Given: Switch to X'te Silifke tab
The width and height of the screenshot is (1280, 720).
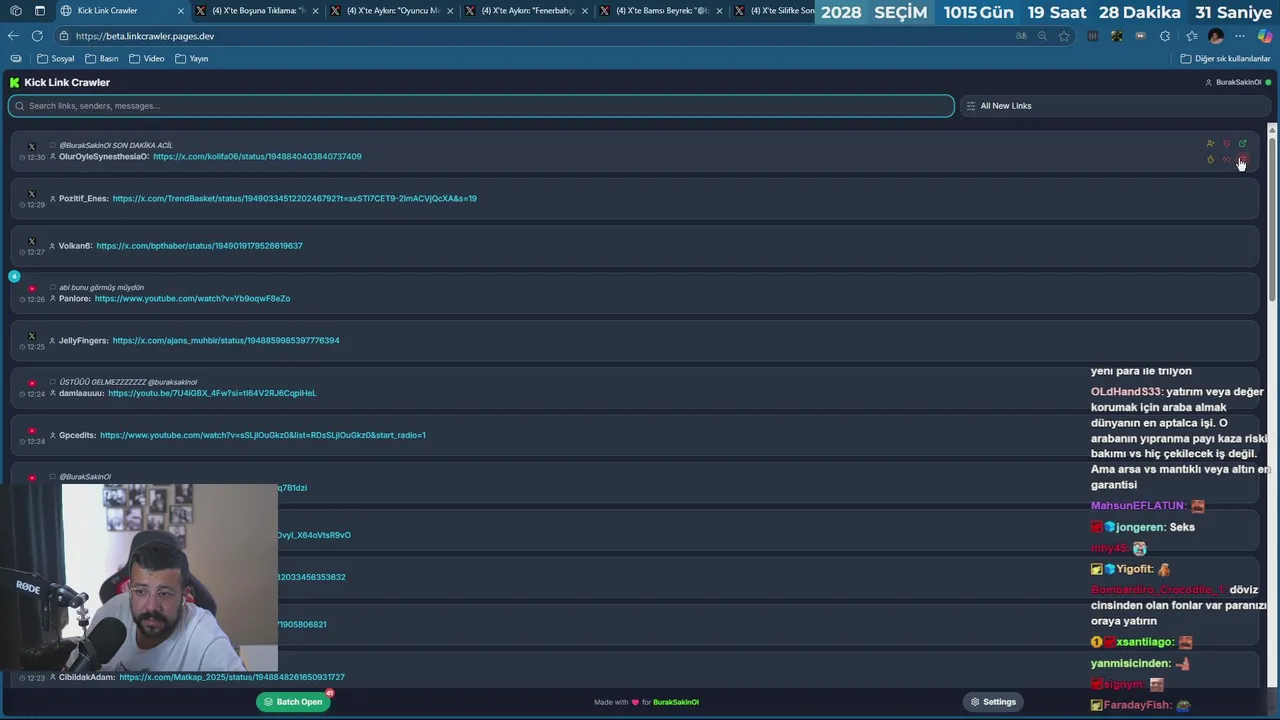Looking at the screenshot, I should click(775, 11).
